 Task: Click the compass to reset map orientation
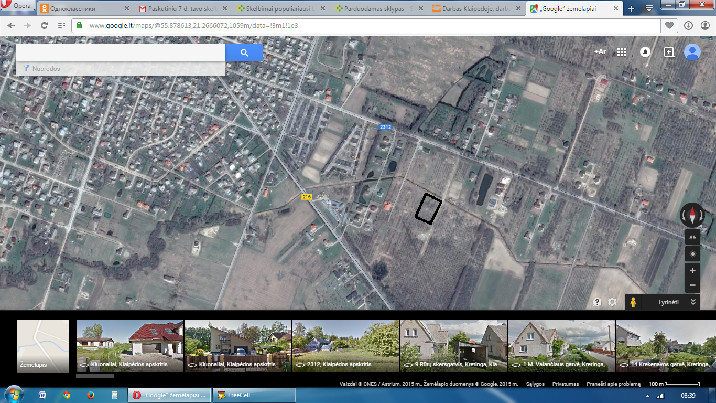(691, 215)
